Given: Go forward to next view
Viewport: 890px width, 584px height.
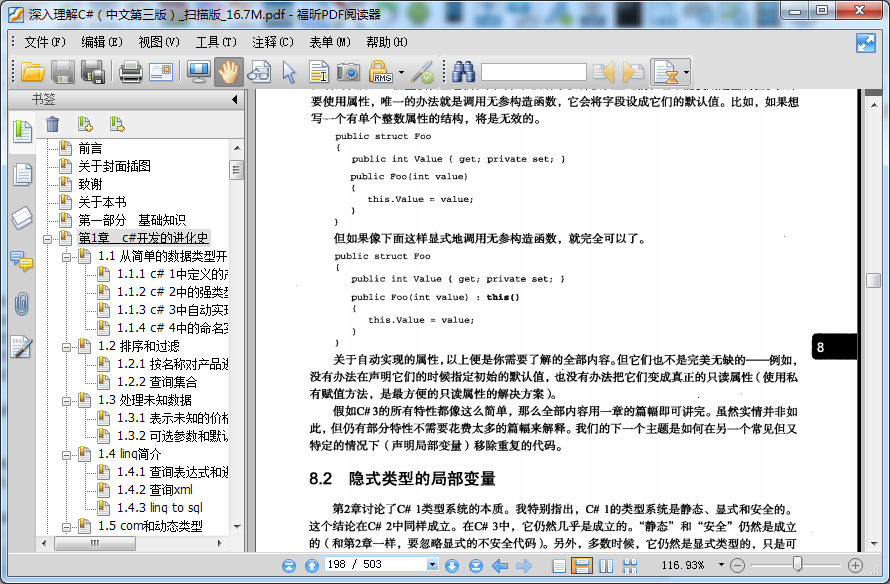Looking at the screenshot, I should tap(524, 565).
